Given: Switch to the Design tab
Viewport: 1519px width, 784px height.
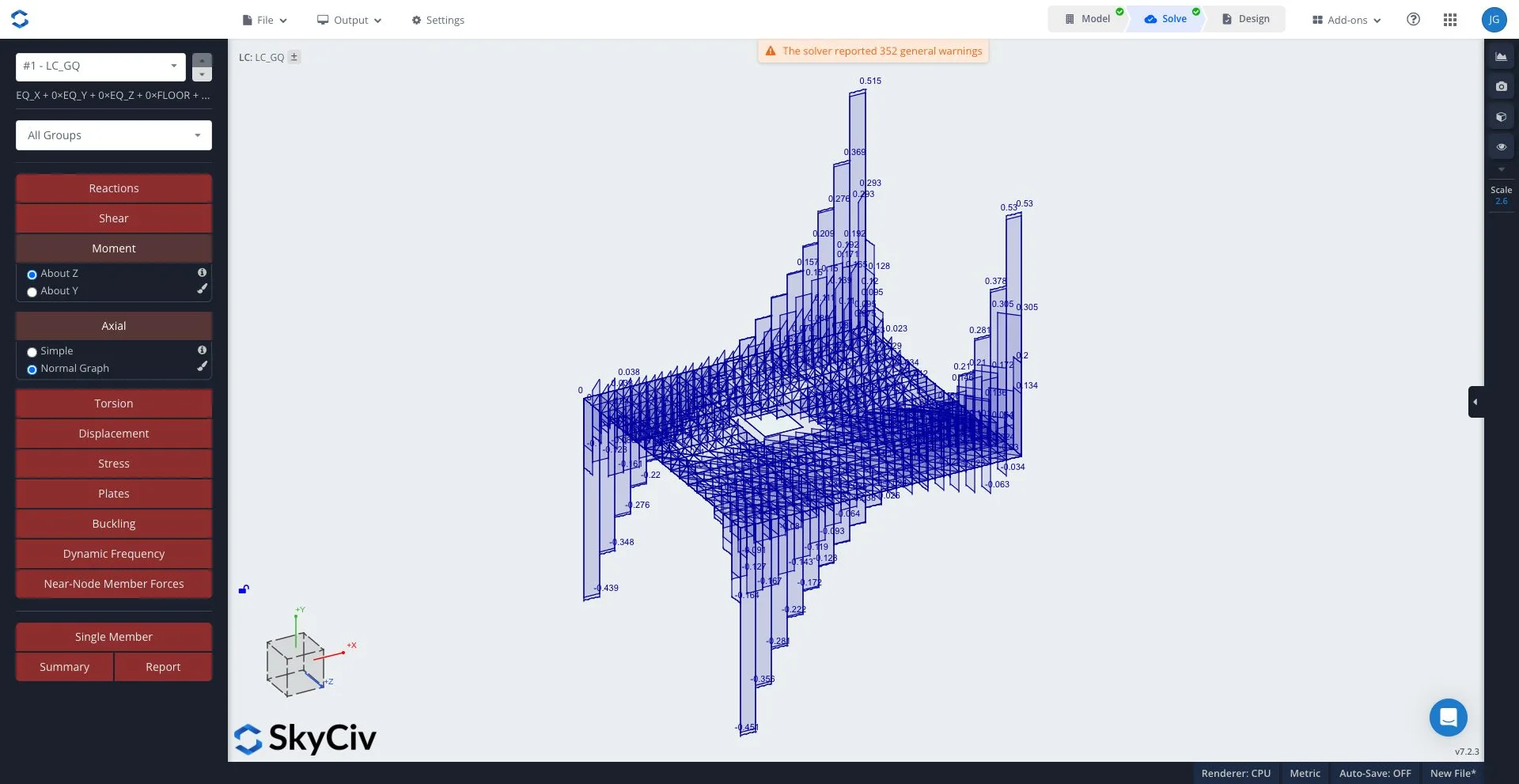Looking at the screenshot, I should [x=1245, y=19].
